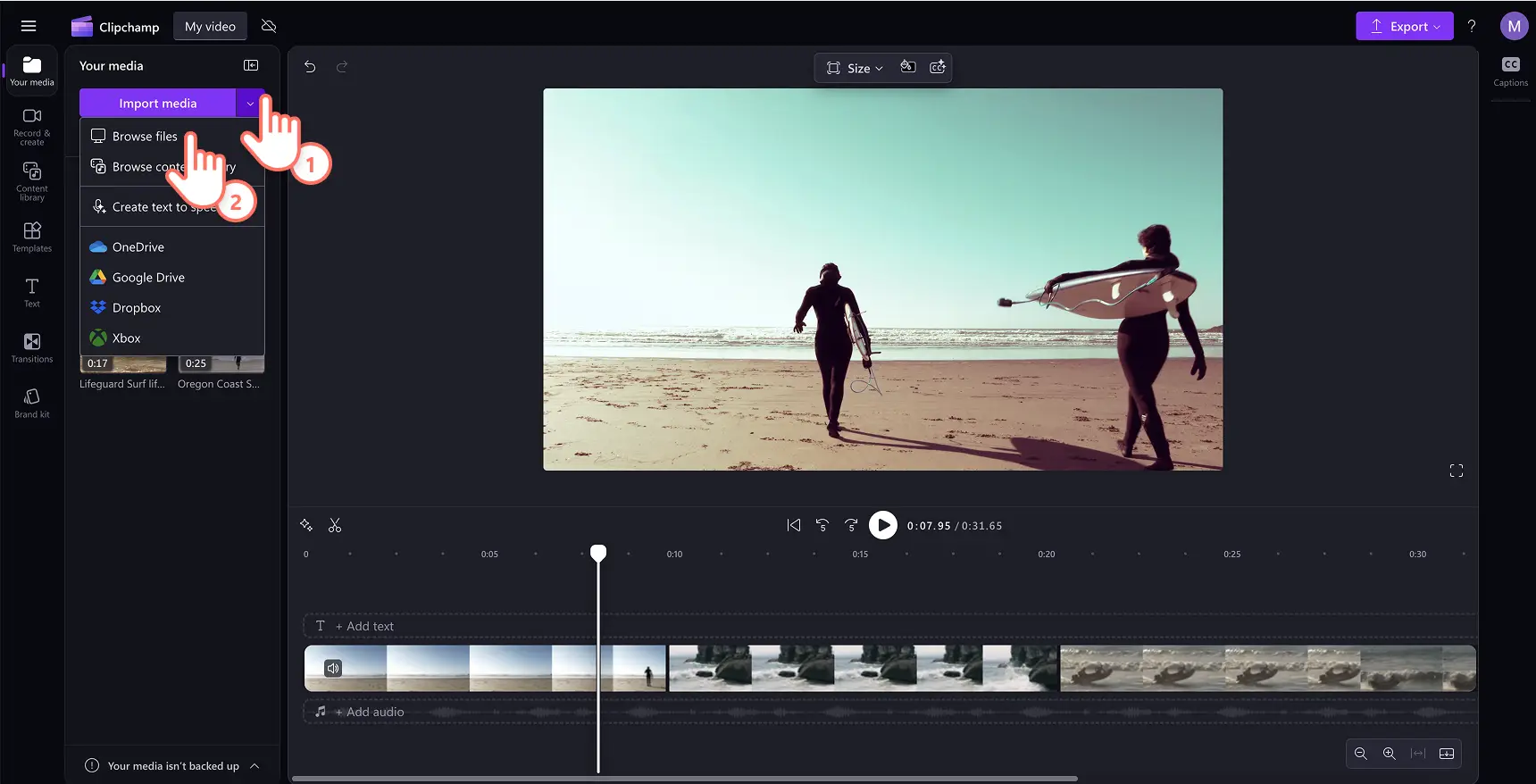Toggle the Import media dropdown arrow
The image size is (1536, 784).
[250, 103]
